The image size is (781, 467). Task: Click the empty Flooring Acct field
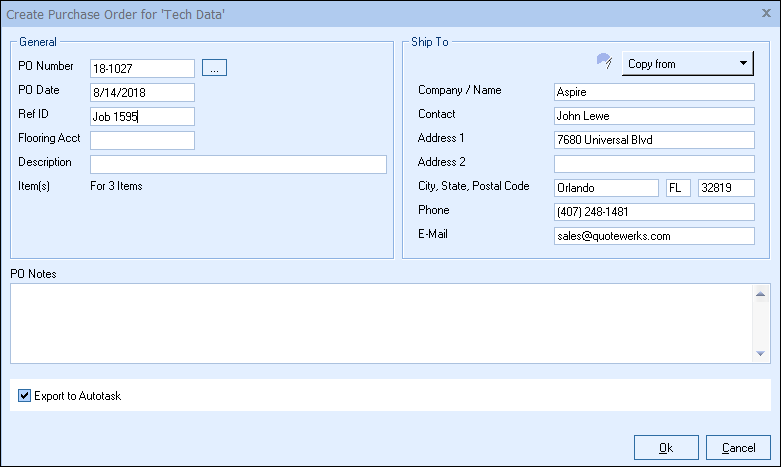(x=142, y=140)
